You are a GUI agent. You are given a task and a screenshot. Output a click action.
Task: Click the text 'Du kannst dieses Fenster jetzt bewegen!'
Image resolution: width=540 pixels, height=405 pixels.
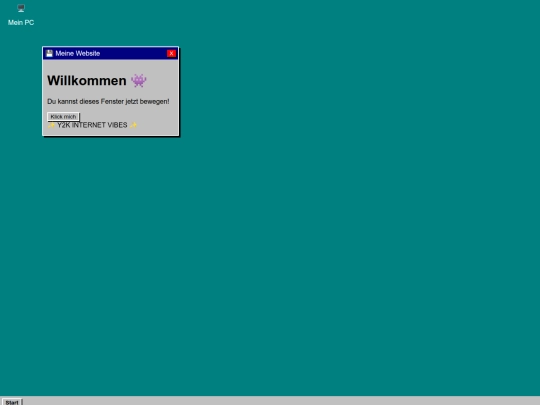point(108,102)
